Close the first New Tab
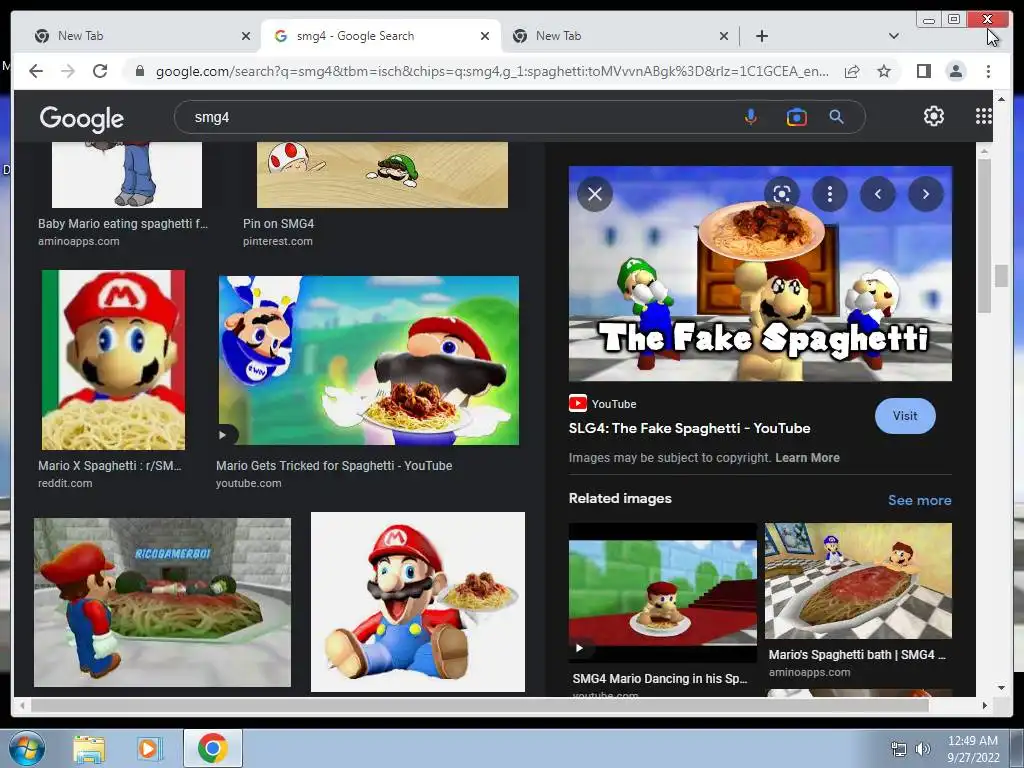1024x768 pixels. coord(246,36)
